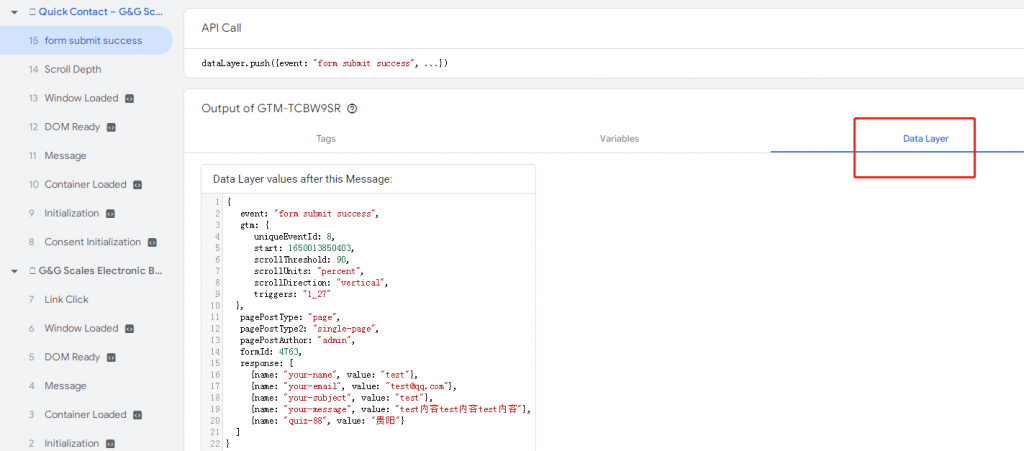The image size is (1024, 451).
Task: Click the code badge next to DOM Ready event 5
Action: (111, 357)
